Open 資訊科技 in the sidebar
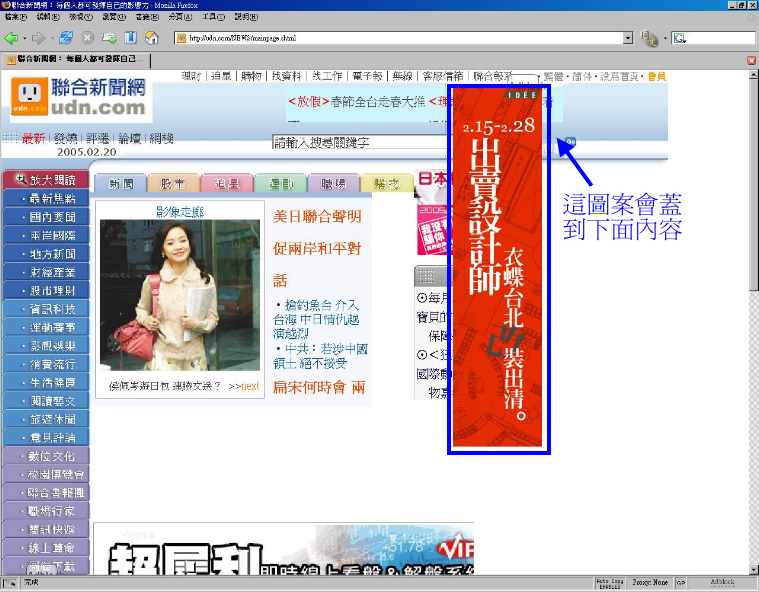 pos(46,309)
